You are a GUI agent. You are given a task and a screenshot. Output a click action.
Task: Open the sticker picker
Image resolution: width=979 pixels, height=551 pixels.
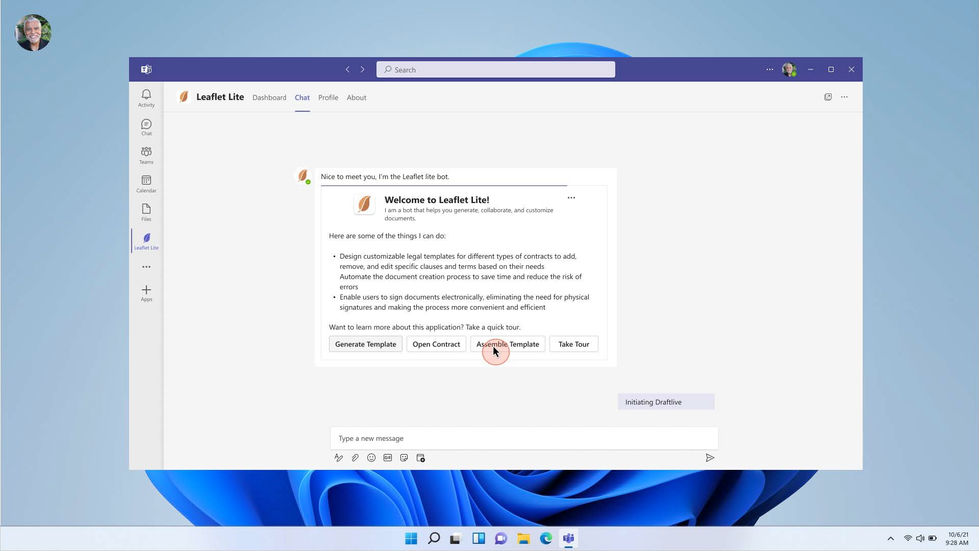click(x=404, y=457)
